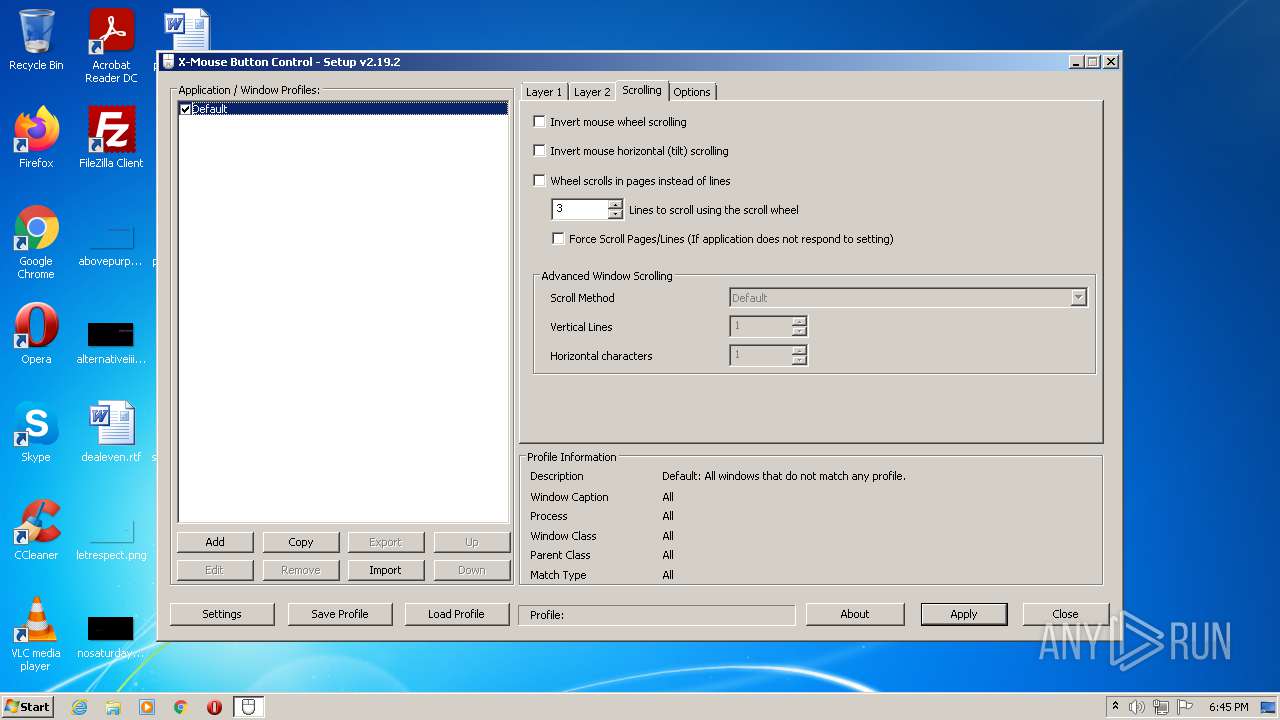Switch to the Layer 1 tab

click(x=544, y=92)
